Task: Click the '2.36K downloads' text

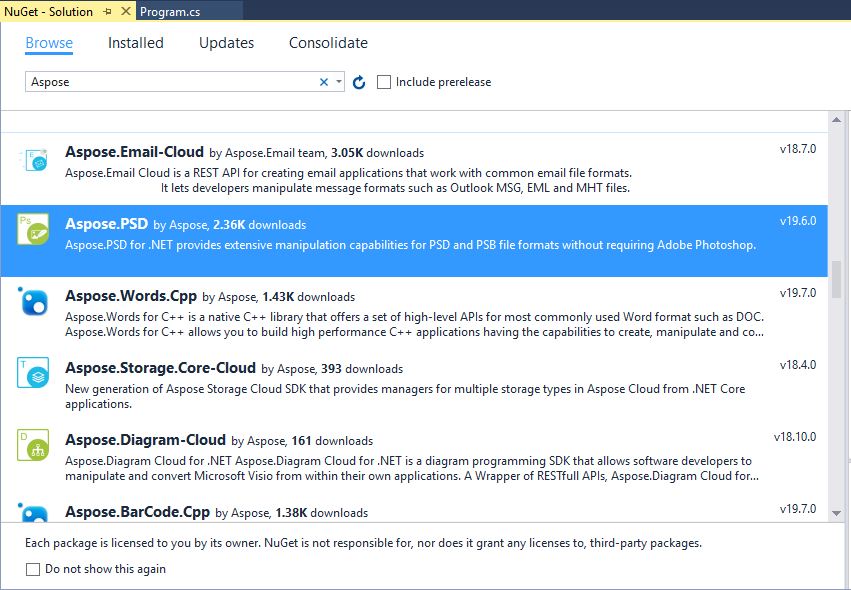Action: tap(259, 225)
